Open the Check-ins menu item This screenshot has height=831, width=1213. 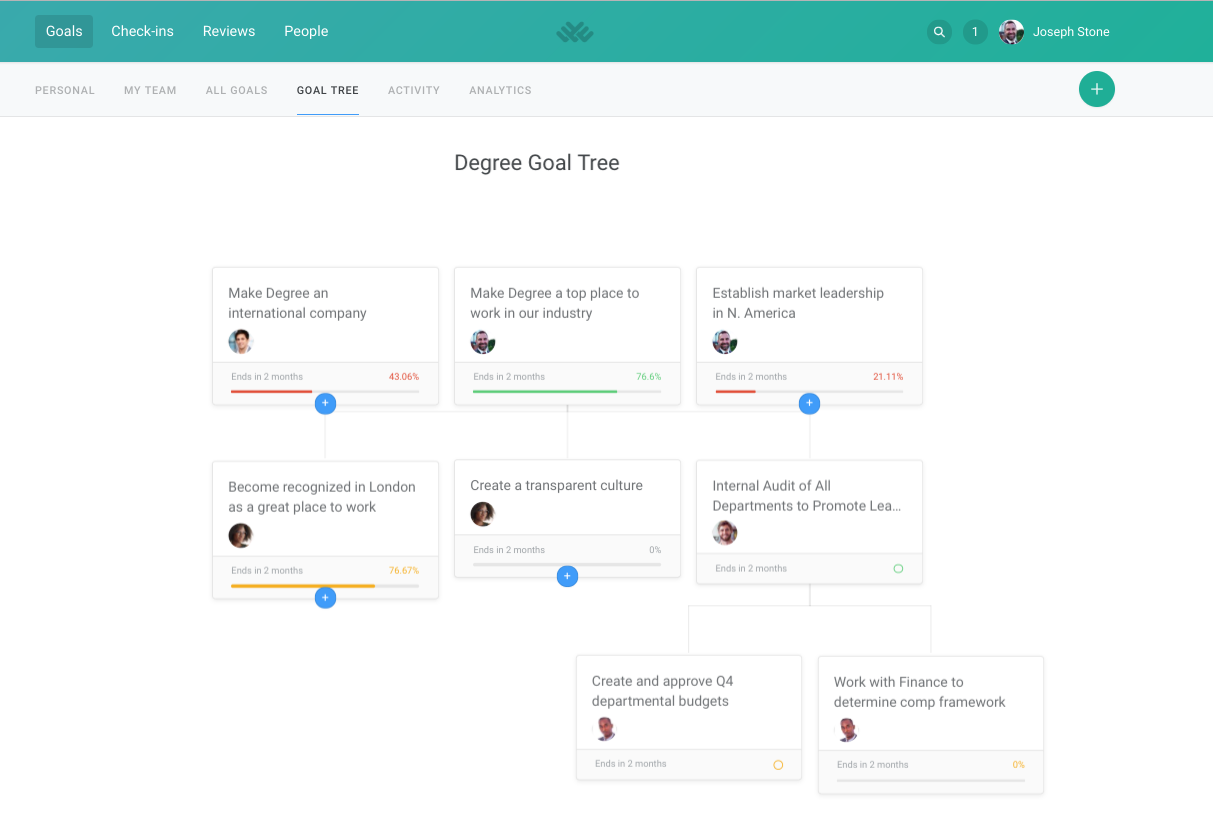coord(142,31)
